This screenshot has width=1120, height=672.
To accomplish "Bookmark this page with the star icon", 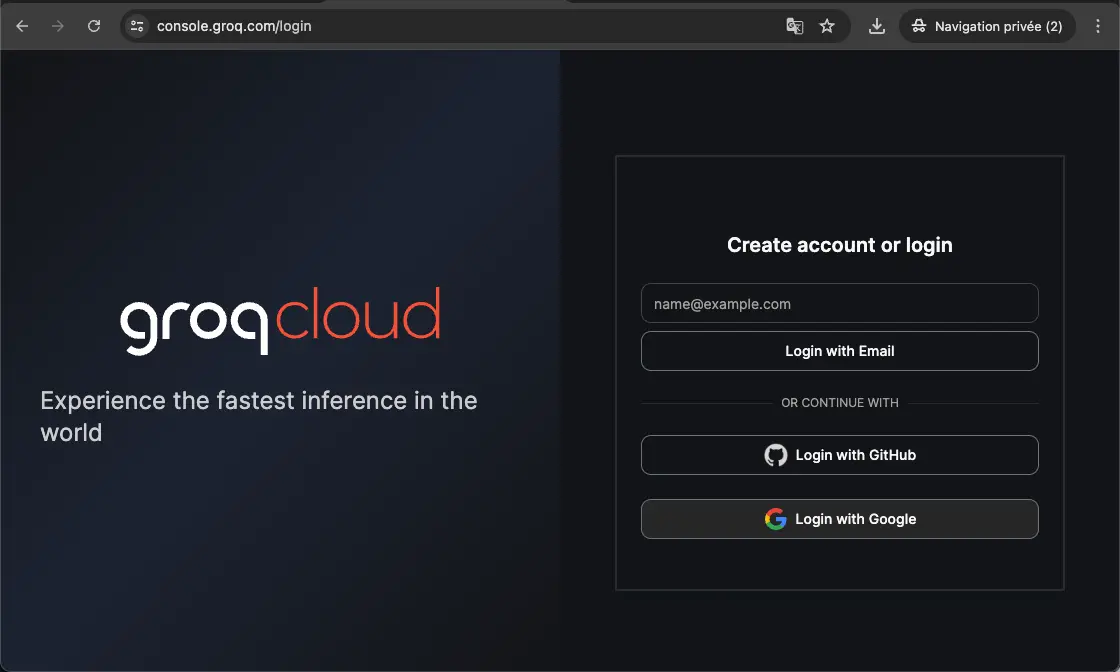I will point(827,27).
